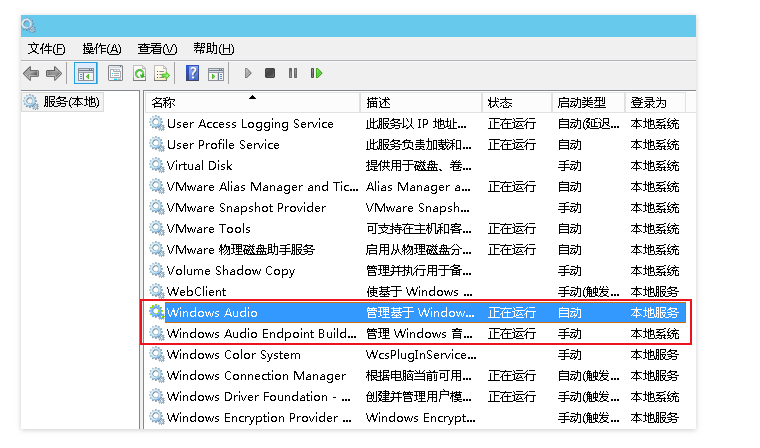Select Windows Driver Foundation - ... name

click(258, 397)
